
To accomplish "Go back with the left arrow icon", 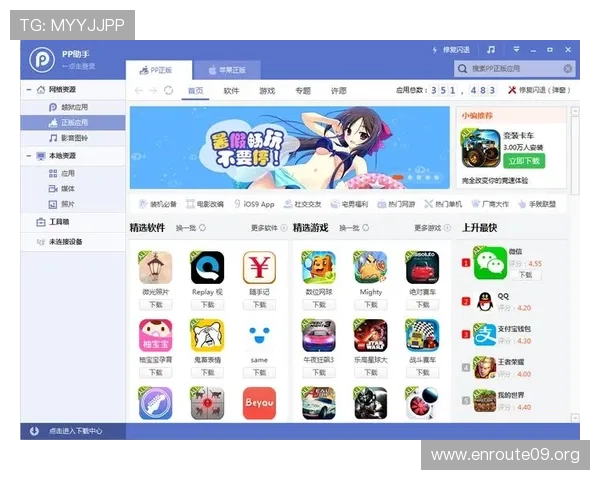I will pyautogui.click(x=139, y=90).
